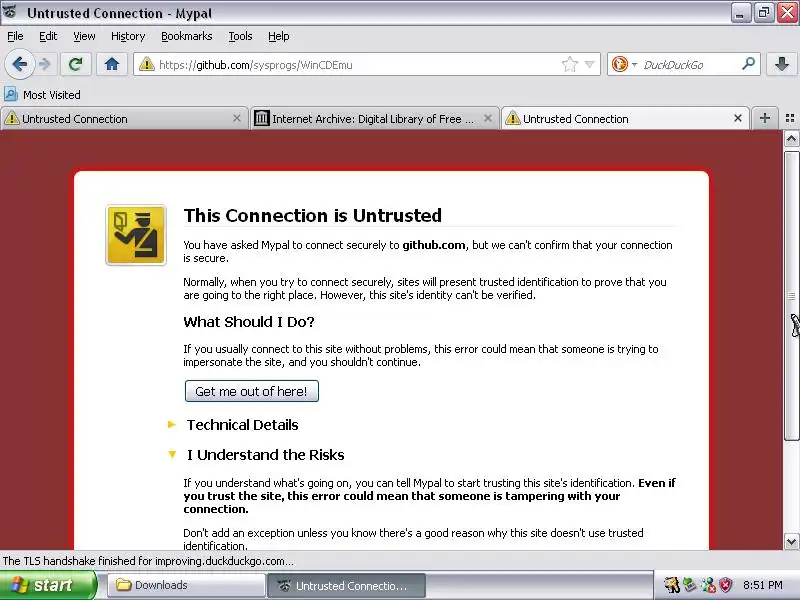Click the page scrollbar up arrow
800x600 pixels.
pyautogui.click(x=791, y=139)
